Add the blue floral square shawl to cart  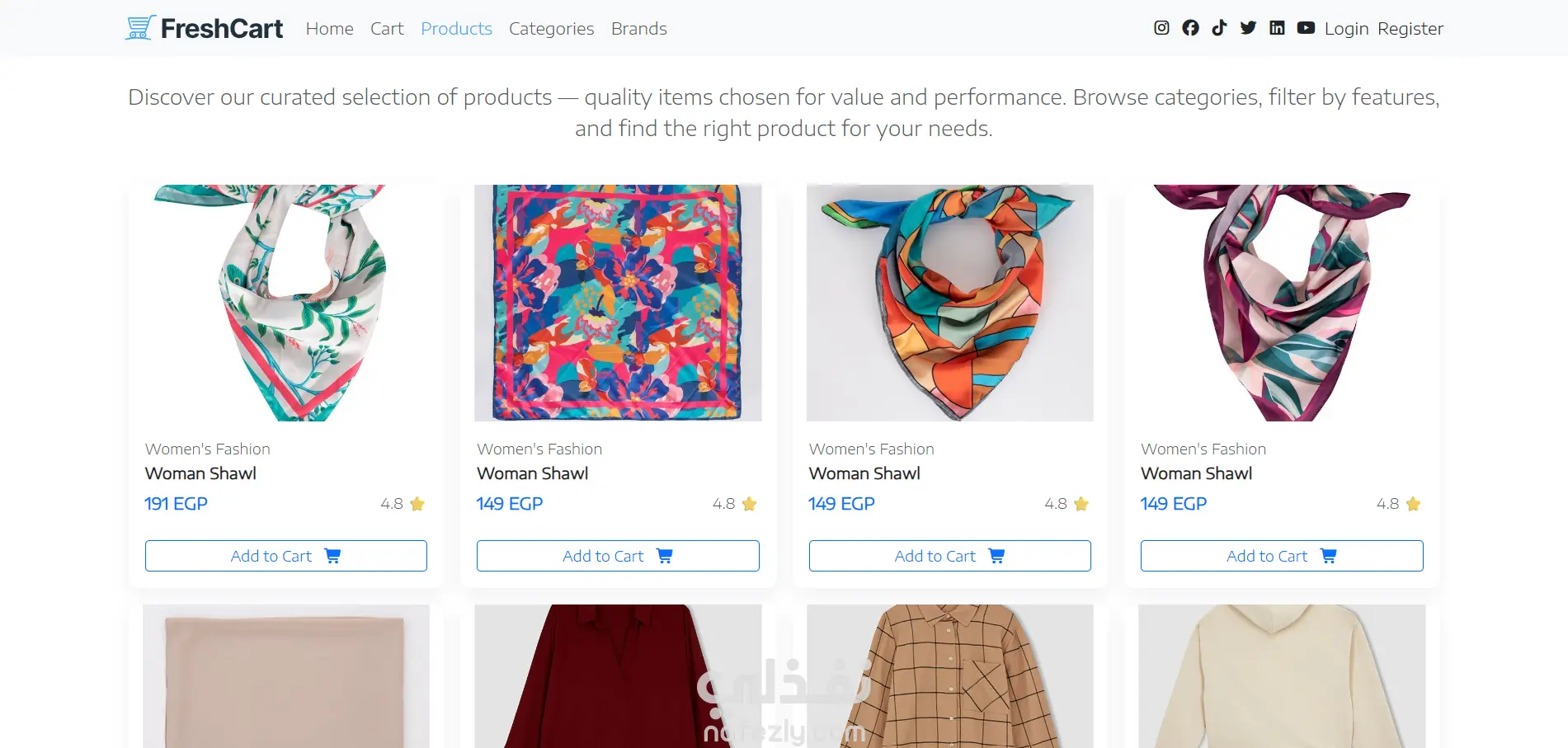(x=618, y=556)
